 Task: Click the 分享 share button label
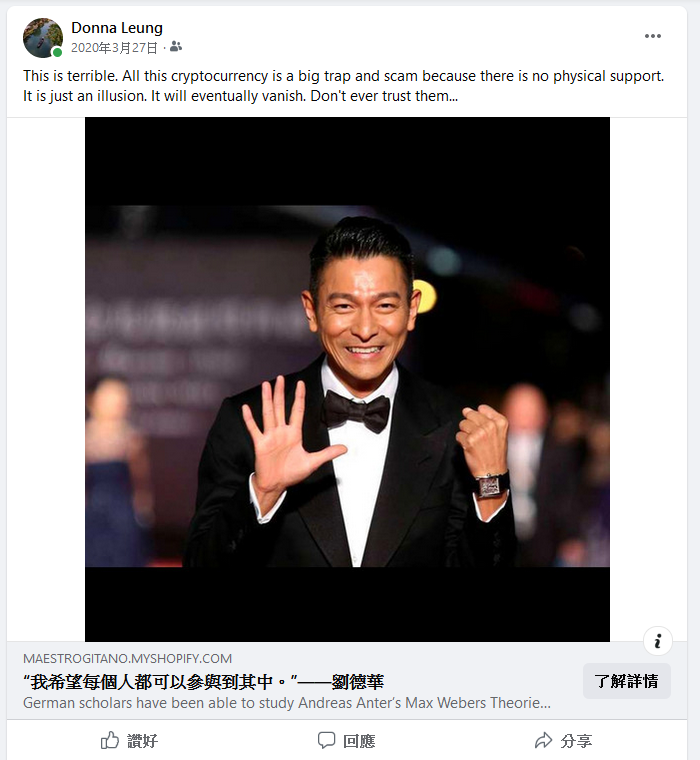[x=576, y=741]
